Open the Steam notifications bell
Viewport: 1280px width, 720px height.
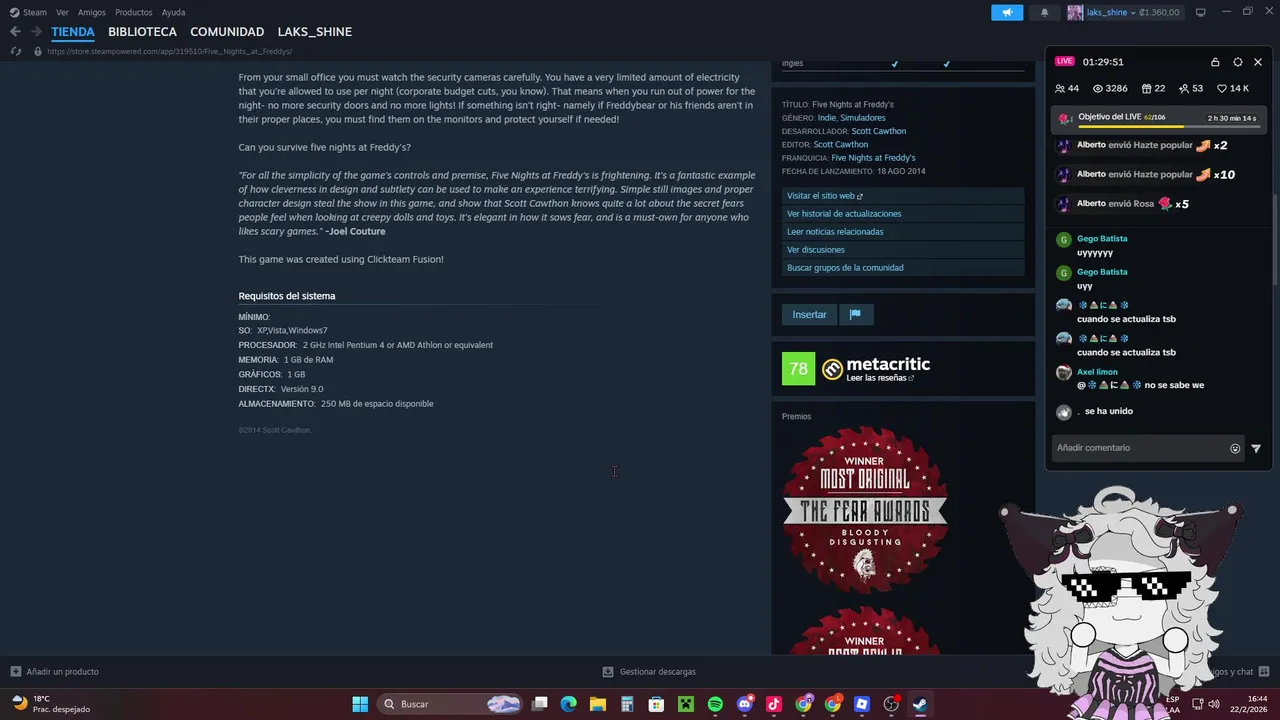pos(1045,12)
